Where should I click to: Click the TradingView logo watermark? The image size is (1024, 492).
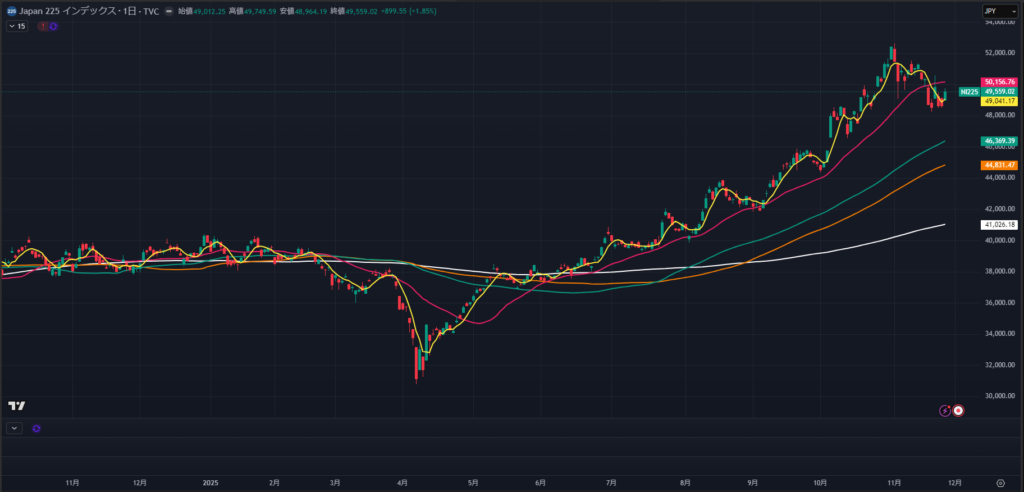coord(16,405)
